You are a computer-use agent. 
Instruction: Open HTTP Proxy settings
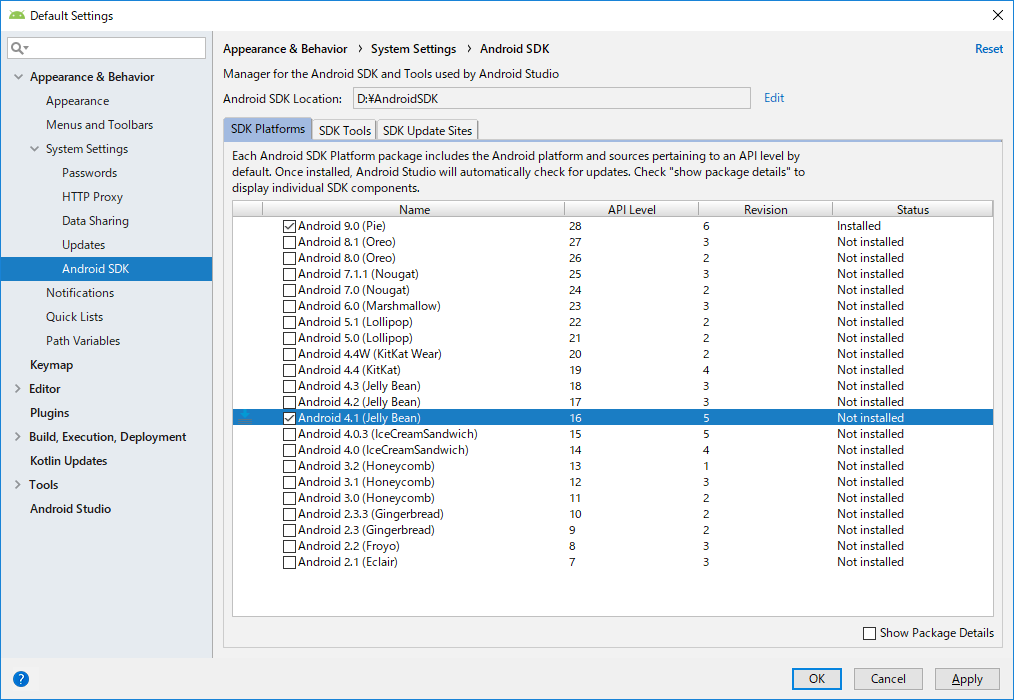tap(92, 197)
